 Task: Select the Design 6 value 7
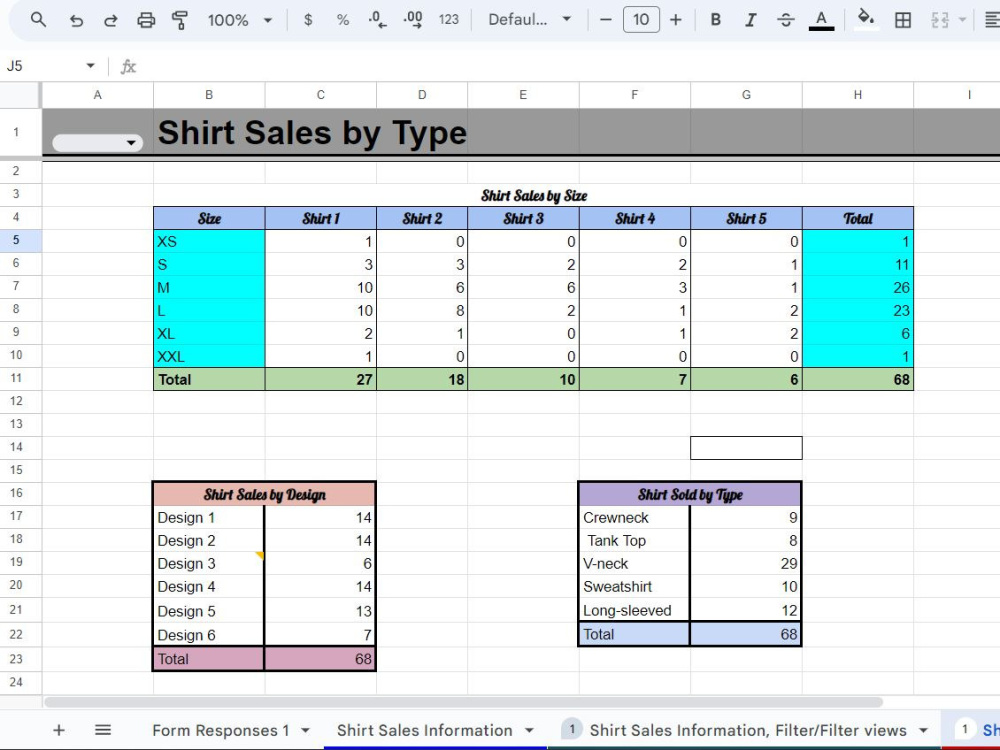320,635
